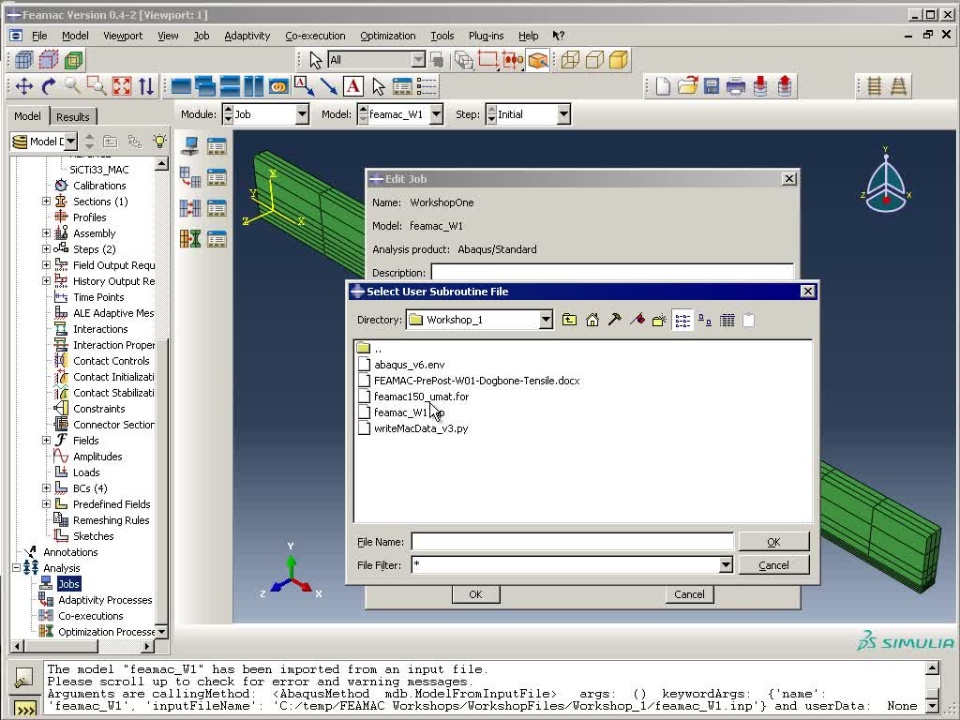Expand the Steps (2) tree node
This screenshot has height=720, width=960.
point(46,249)
